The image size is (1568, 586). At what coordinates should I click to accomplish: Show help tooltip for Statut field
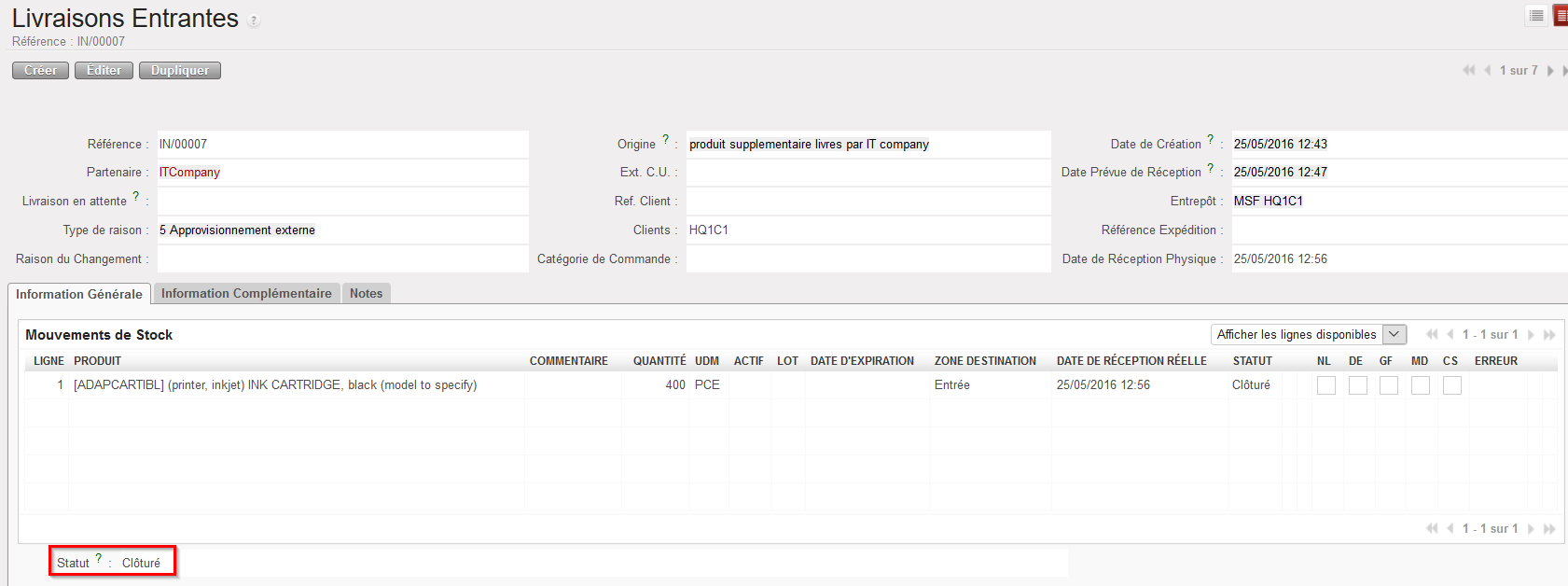click(x=99, y=559)
